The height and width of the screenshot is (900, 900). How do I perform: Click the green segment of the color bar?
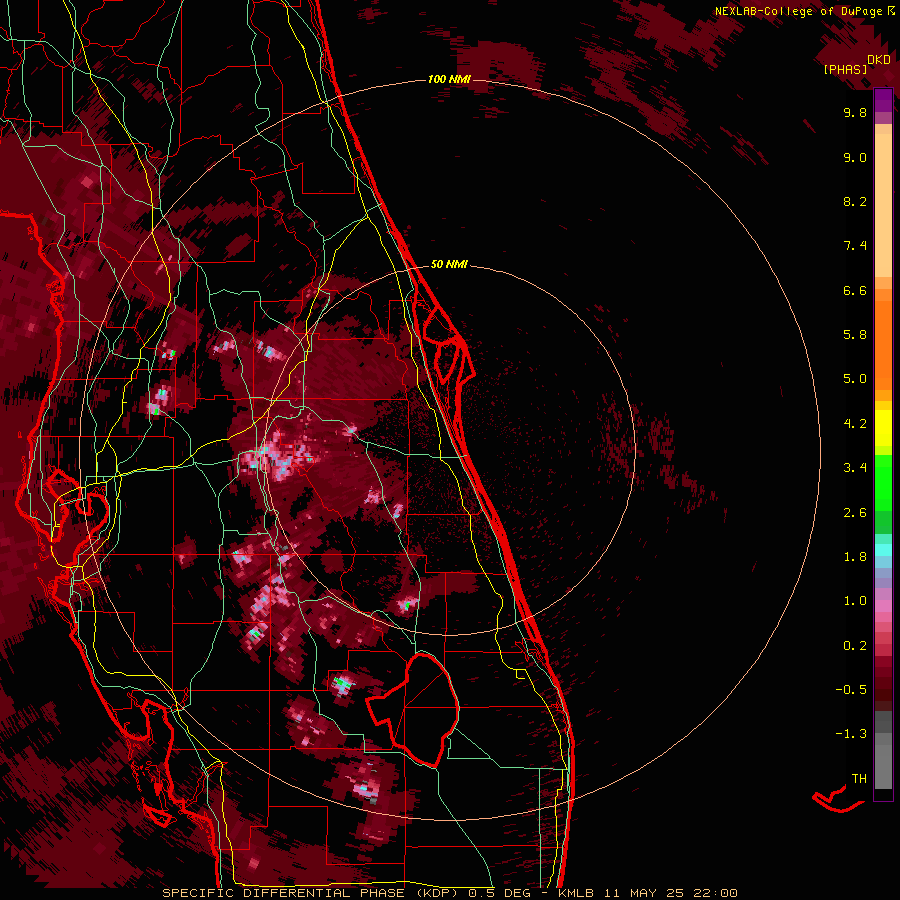coord(883,482)
